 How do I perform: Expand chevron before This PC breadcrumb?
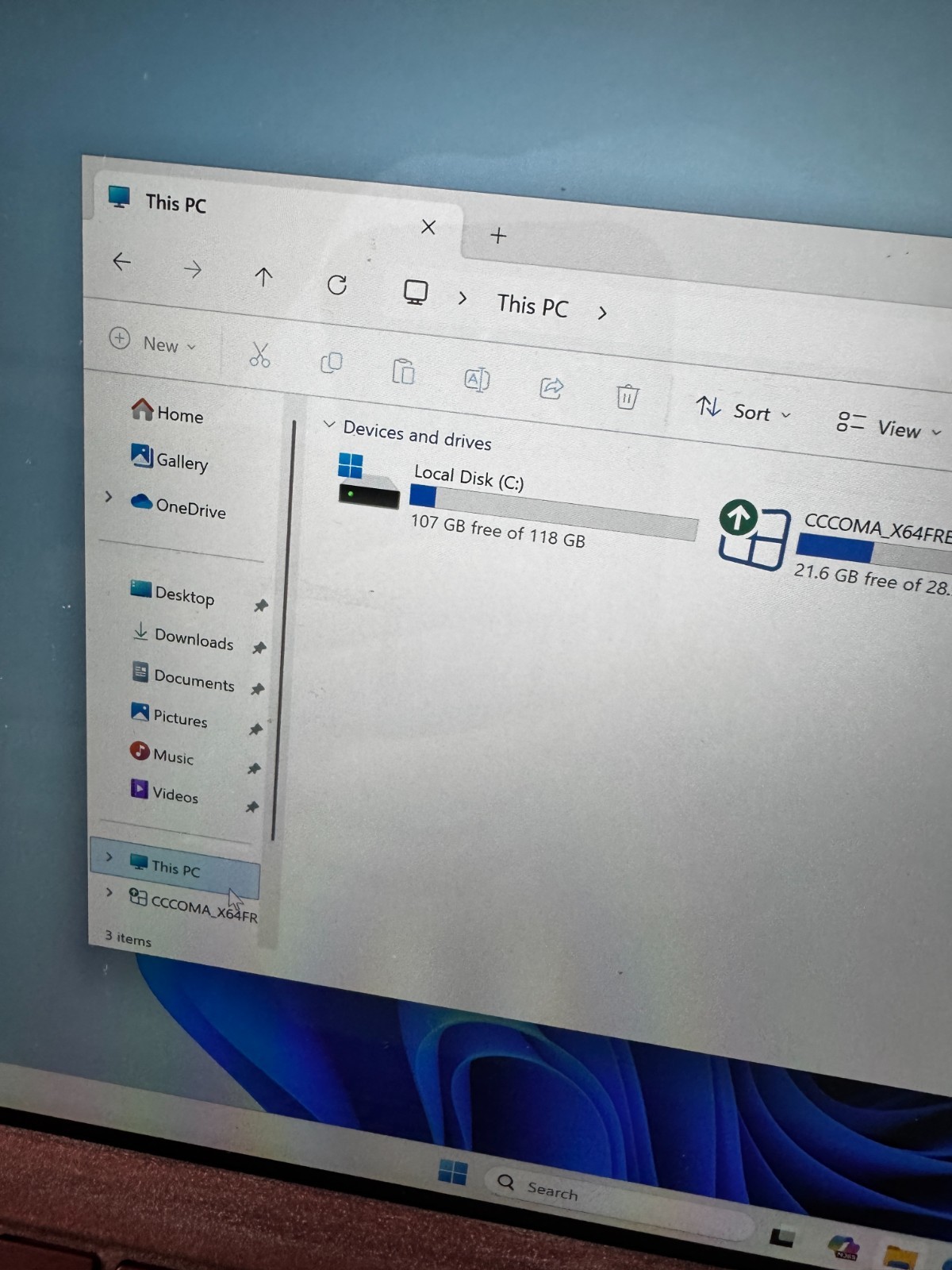pos(463,298)
